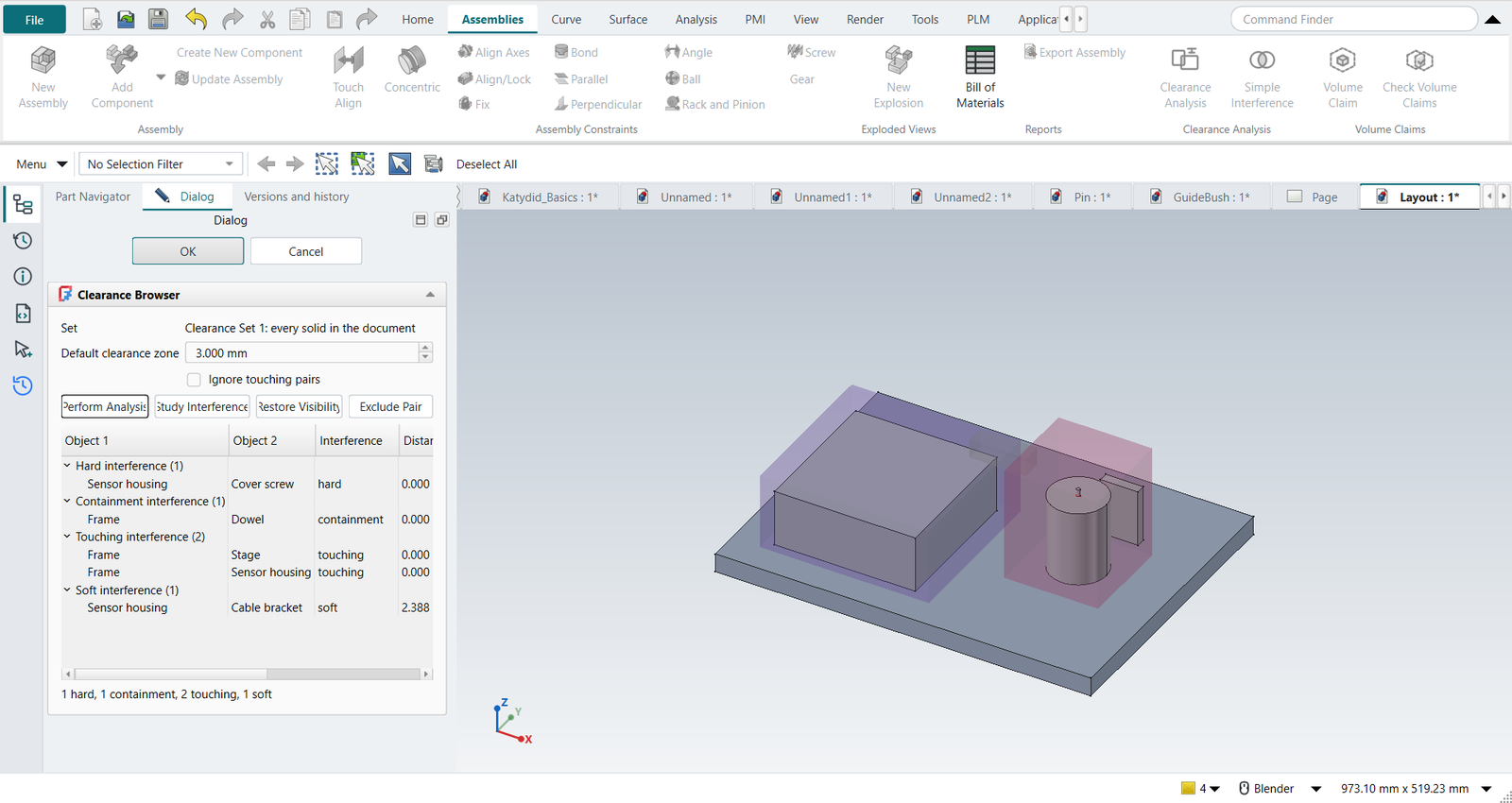Cancel the Clearance dialog

pos(306,251)
